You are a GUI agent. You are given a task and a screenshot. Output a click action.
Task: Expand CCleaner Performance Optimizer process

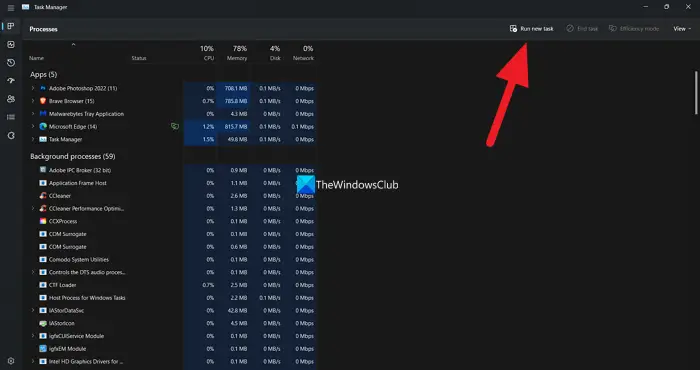click(33, 208)
